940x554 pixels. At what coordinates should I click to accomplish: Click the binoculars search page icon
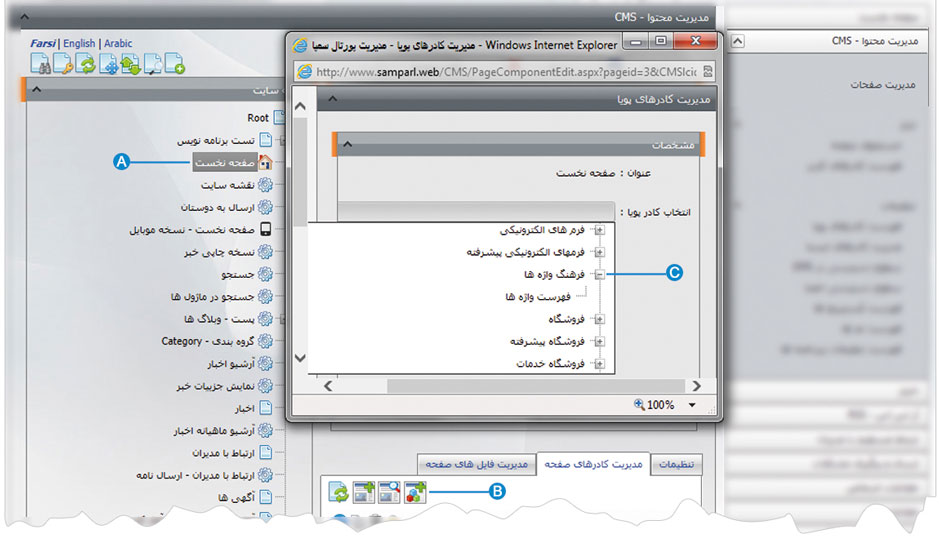click(x=41, y=66)
